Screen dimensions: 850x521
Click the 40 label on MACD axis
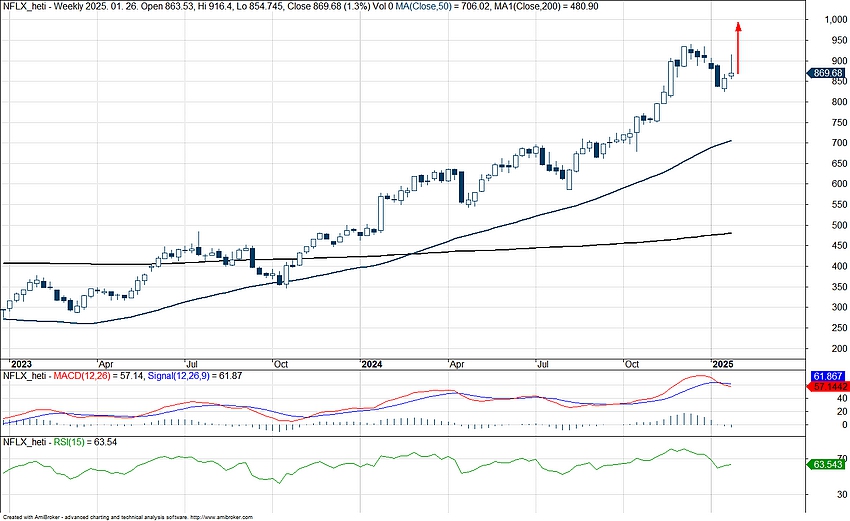tap(842, 398)
